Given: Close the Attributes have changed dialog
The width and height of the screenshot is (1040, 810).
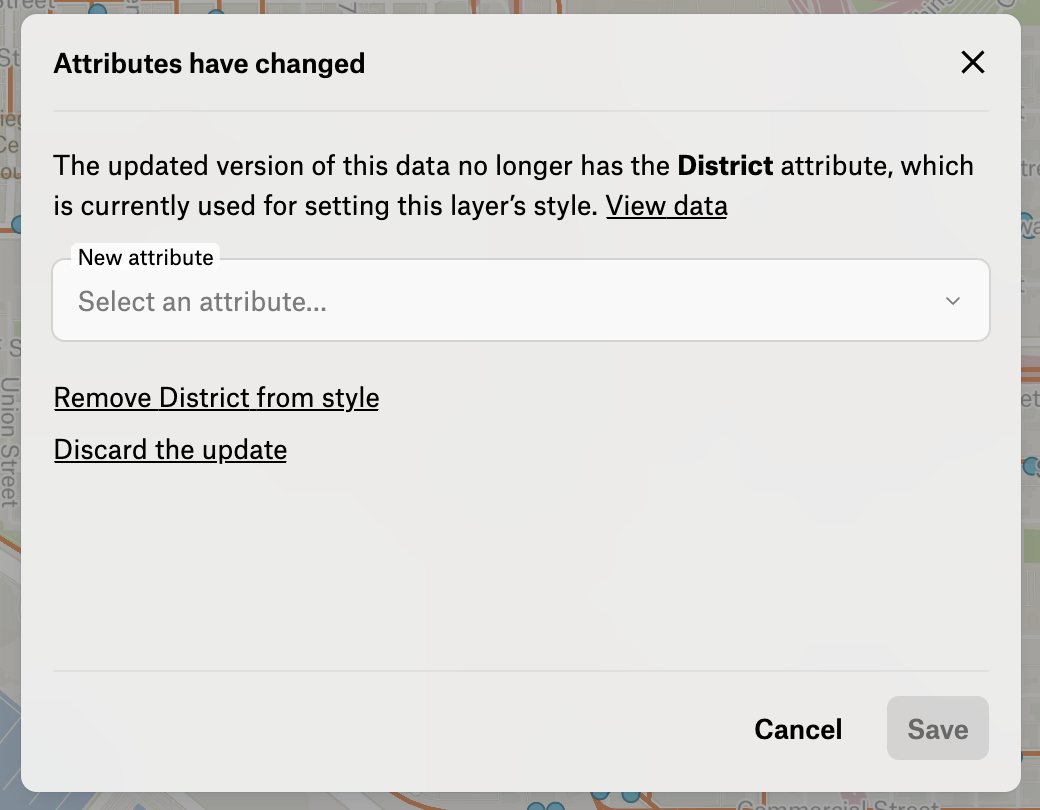Looking at the screenshot, I should [972, 63].
